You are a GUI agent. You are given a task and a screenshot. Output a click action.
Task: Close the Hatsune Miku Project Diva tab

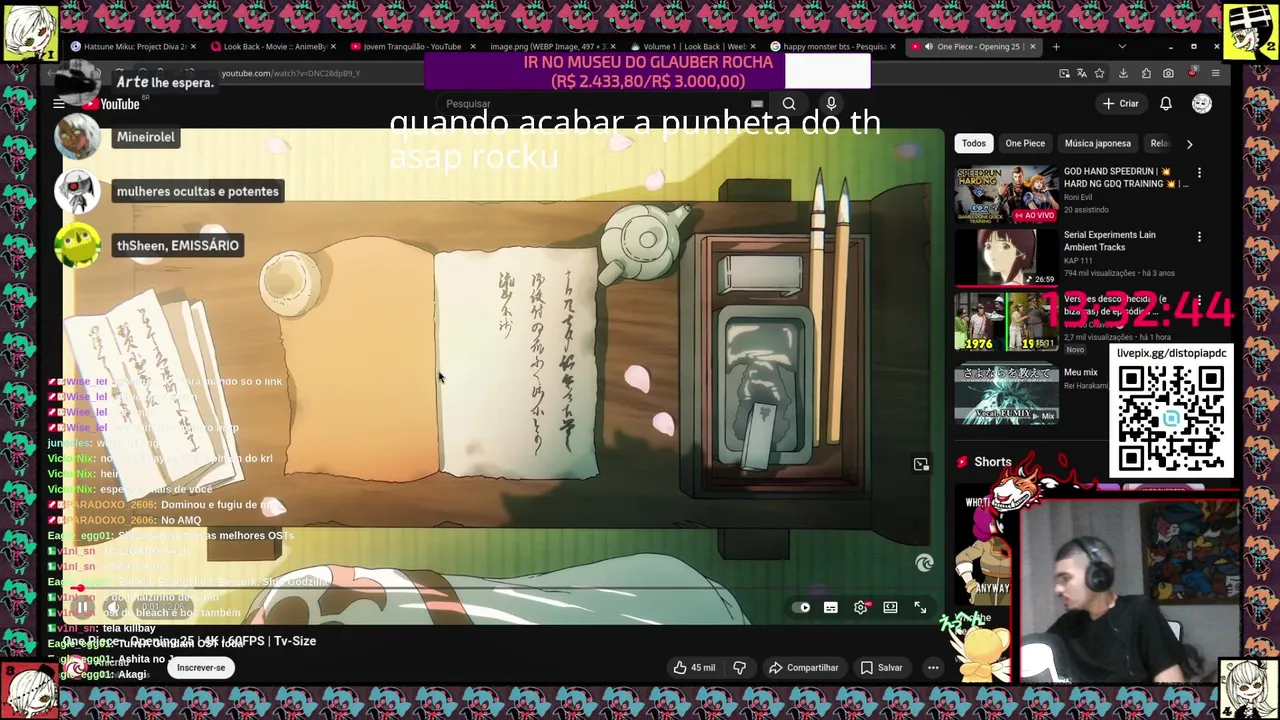click(192, 46)
